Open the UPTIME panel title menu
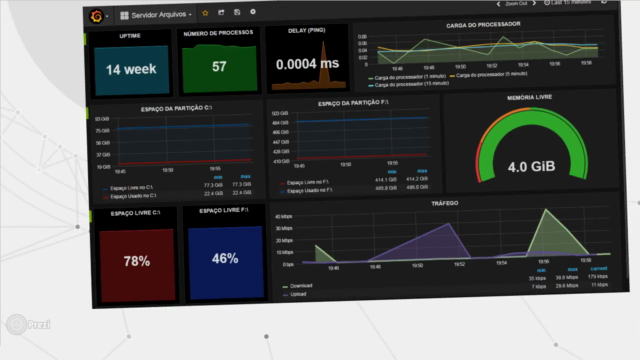This screenshot has width=640, height=360. tap(130, 36)
